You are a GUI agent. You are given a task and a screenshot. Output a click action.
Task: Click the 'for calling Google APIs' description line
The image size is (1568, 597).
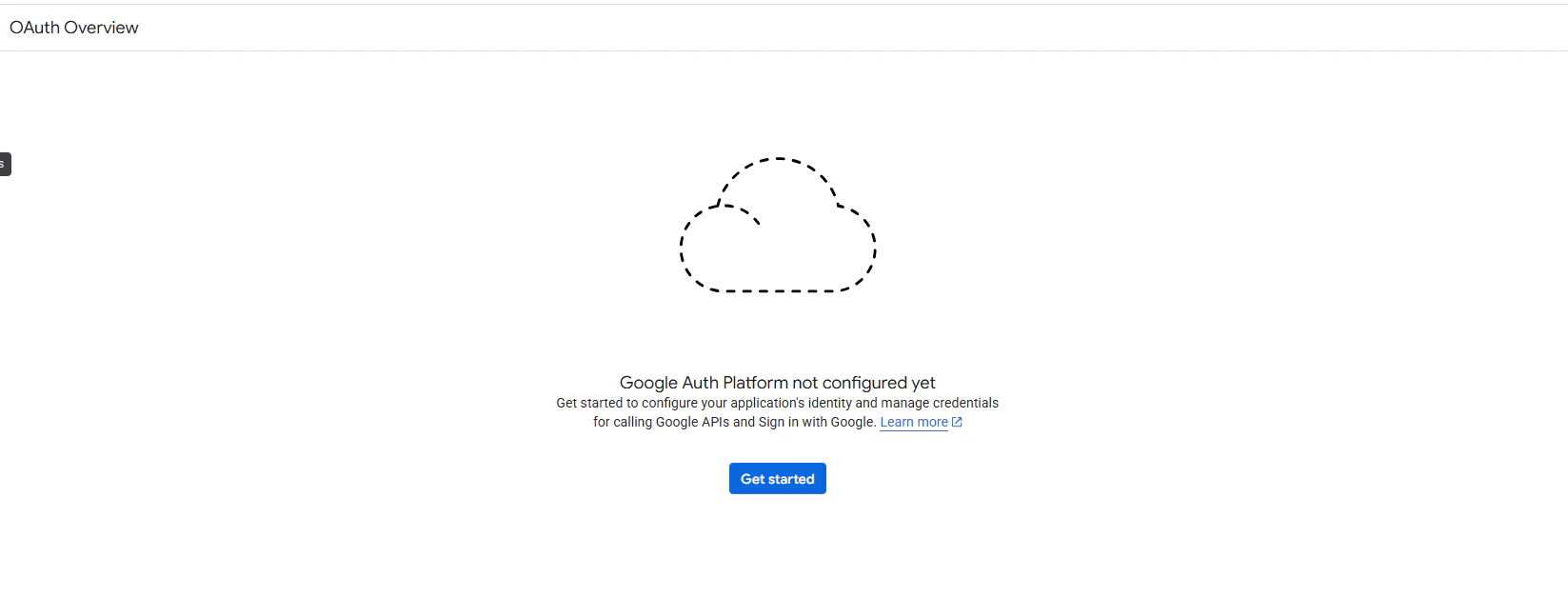tap(735, 422)
